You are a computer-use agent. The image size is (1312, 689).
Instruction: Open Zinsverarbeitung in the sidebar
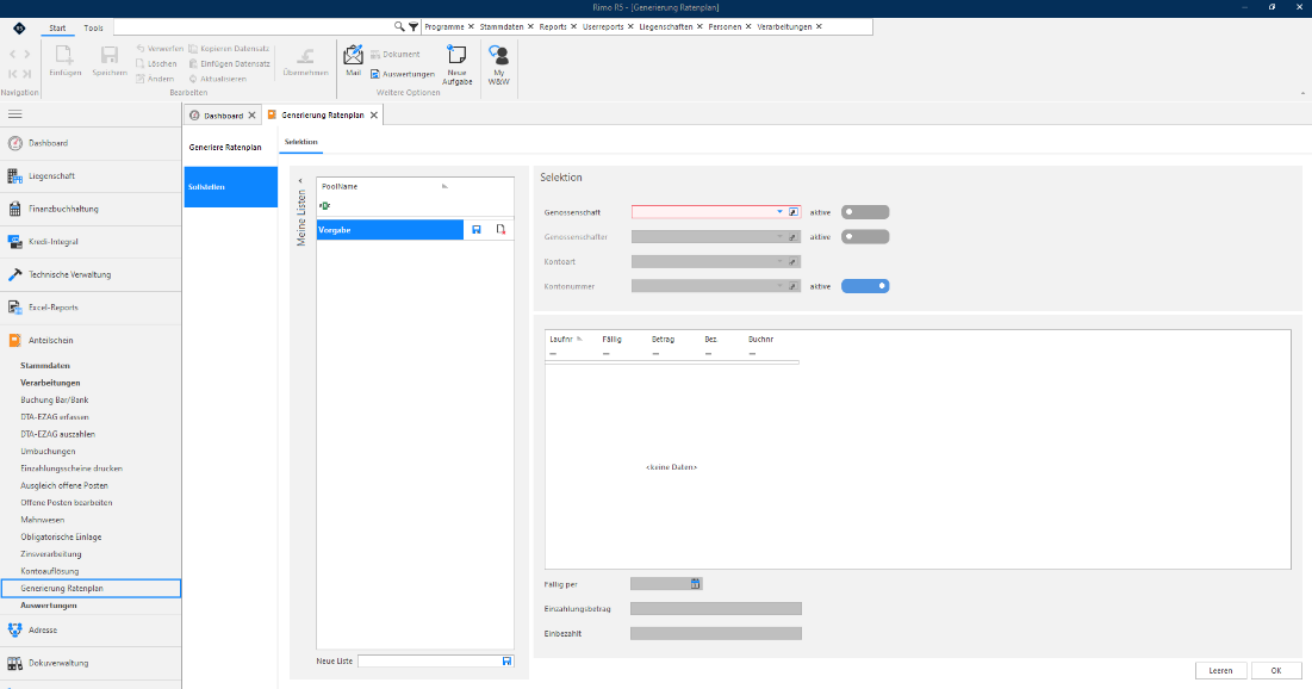(51, 554)
